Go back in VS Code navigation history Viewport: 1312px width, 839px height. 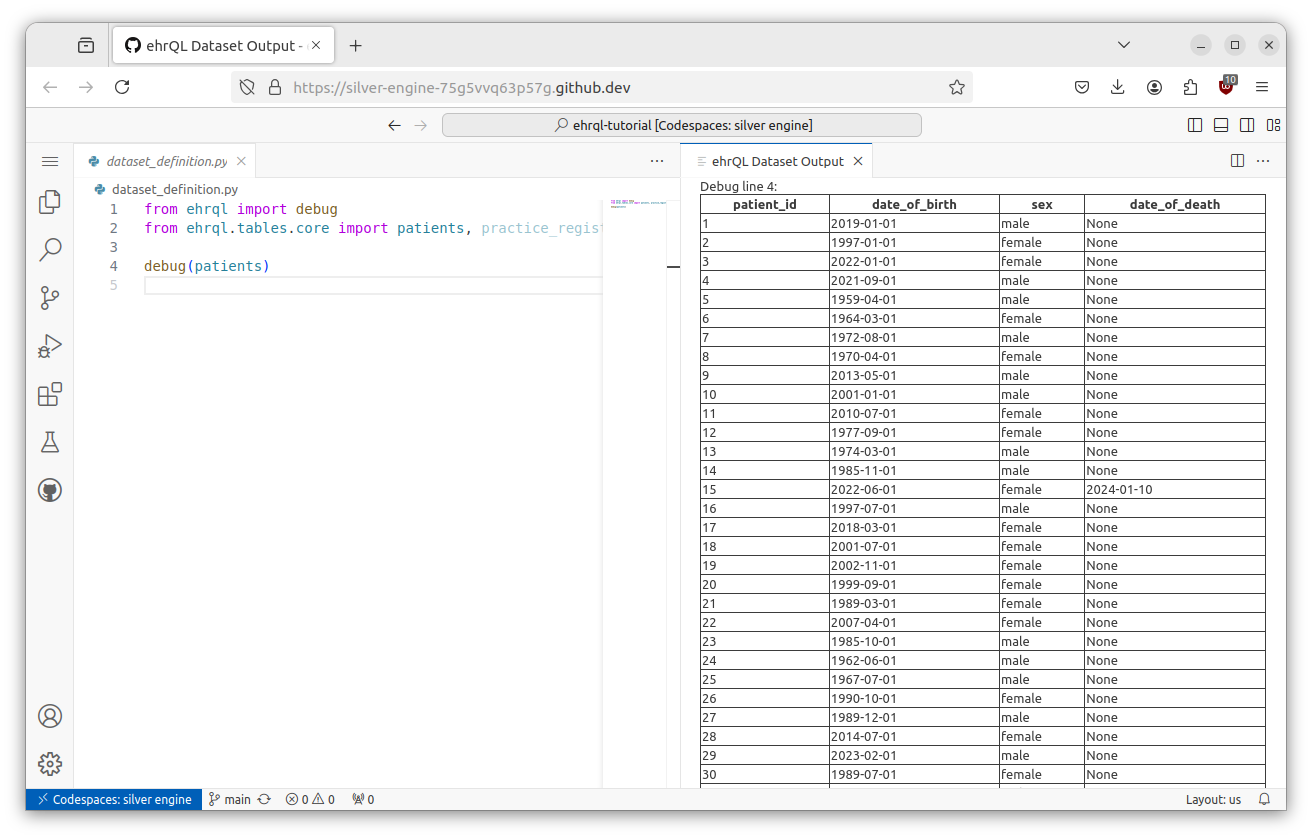tap(394, 125)
